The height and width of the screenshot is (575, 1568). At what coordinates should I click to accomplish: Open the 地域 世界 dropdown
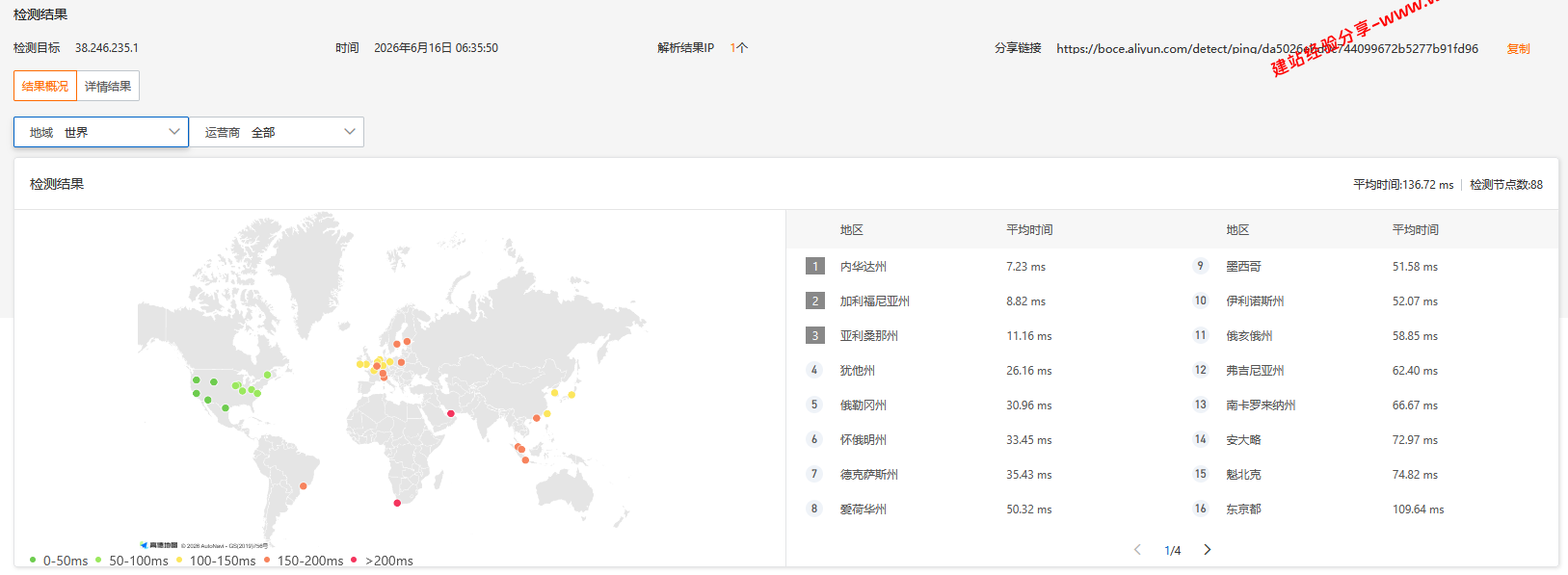pyautogui.click(x=101, y=132)
